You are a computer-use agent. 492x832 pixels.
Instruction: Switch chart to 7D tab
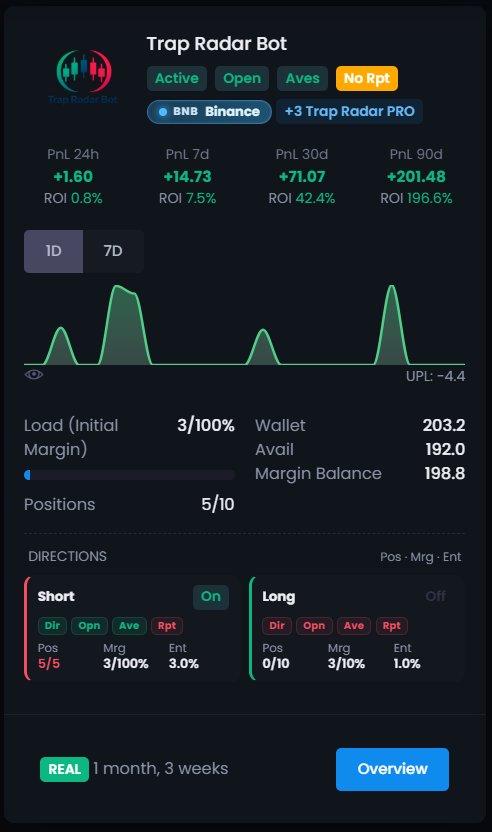[113, 251]
